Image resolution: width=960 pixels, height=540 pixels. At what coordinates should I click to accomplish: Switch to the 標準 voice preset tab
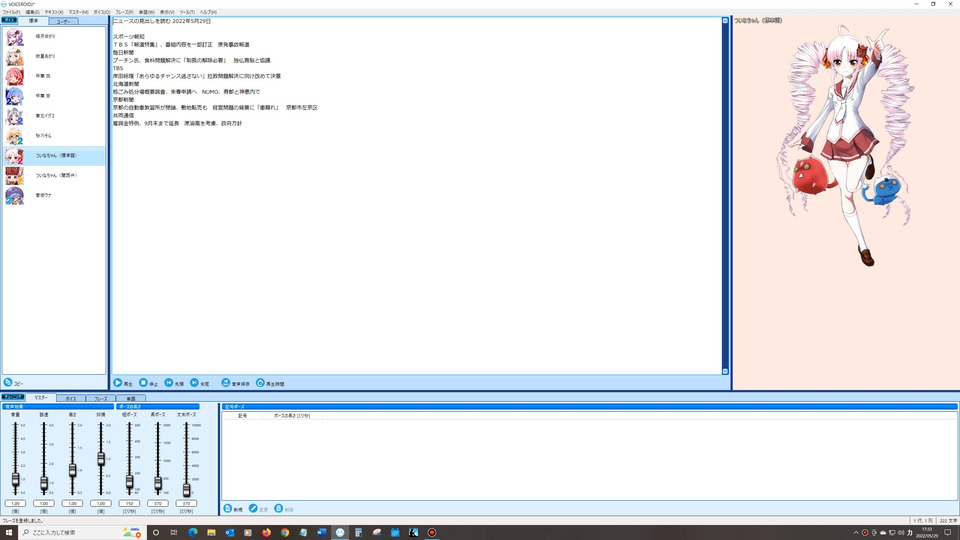[34, 21]
